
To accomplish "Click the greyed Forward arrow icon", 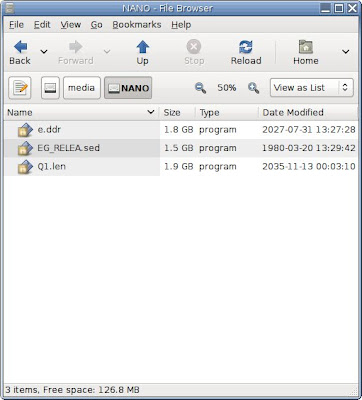I will (x=76, y=47).
